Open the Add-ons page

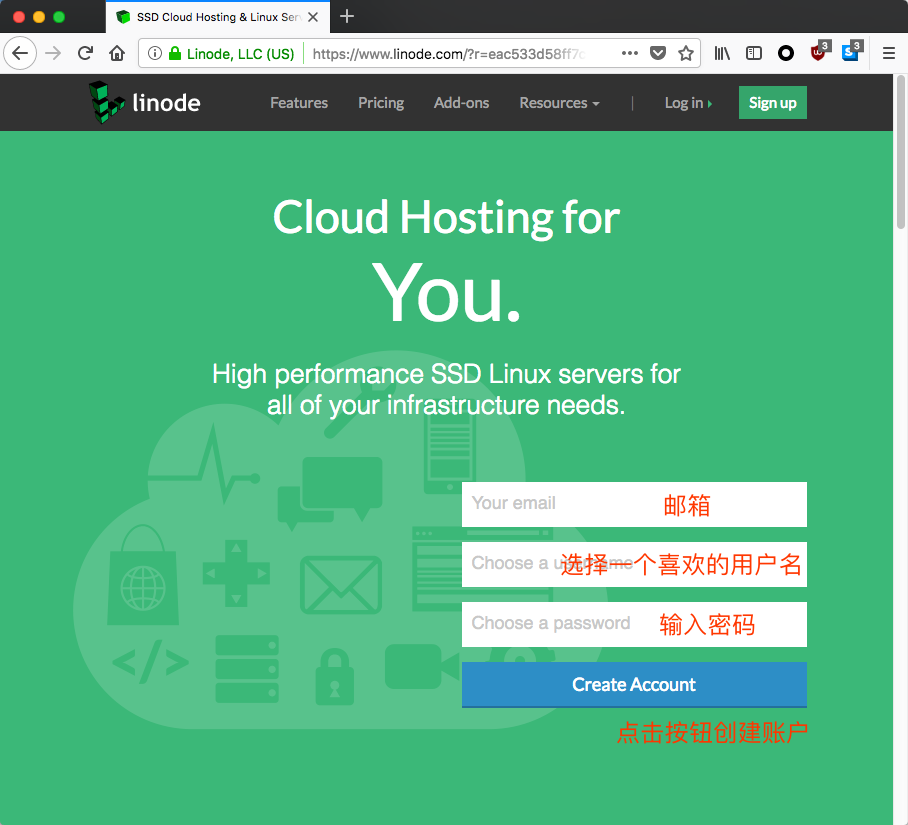[x=462, y=102]
